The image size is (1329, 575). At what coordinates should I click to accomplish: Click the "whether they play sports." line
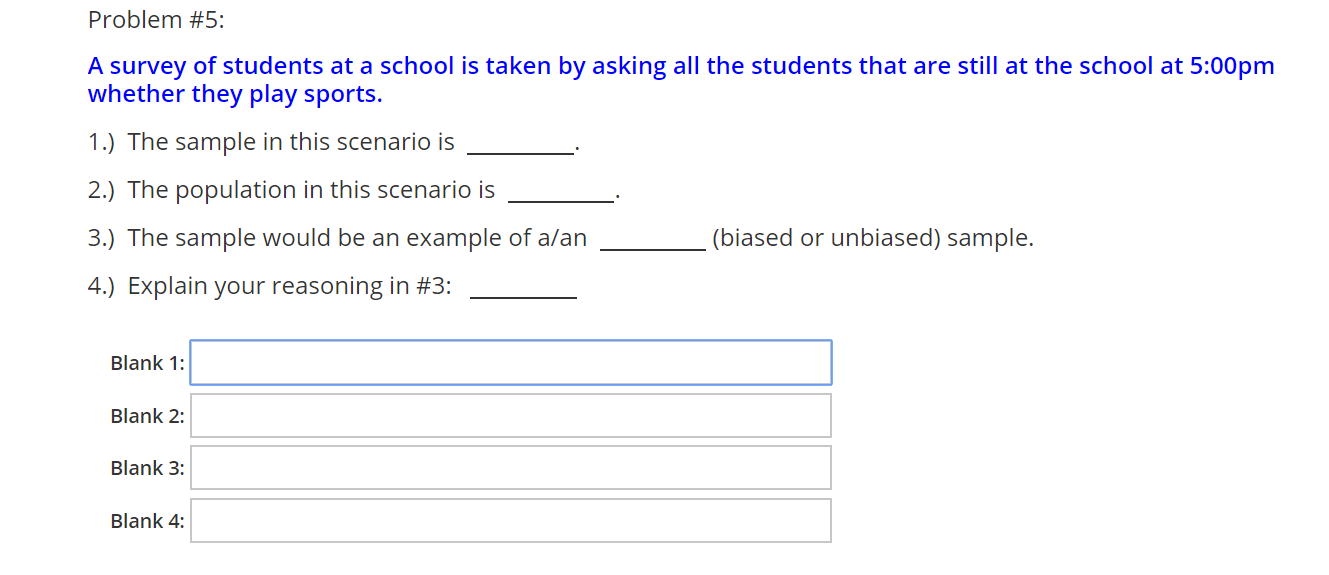click(x=235, y=94)
